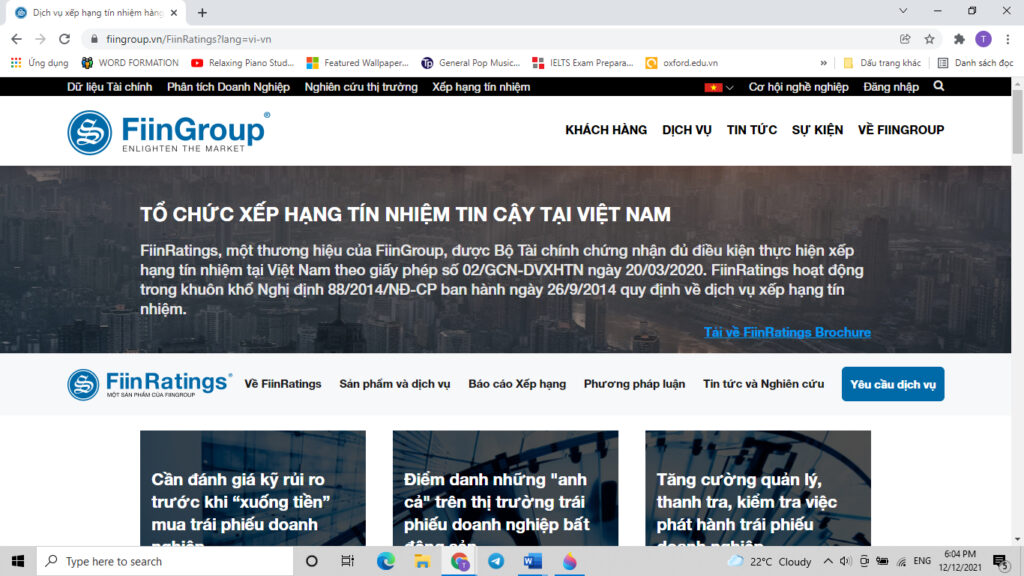Viewport: 1024px width, 576px height.
Task: Click the volume speaker tray icon
Action: pos(846,561)
